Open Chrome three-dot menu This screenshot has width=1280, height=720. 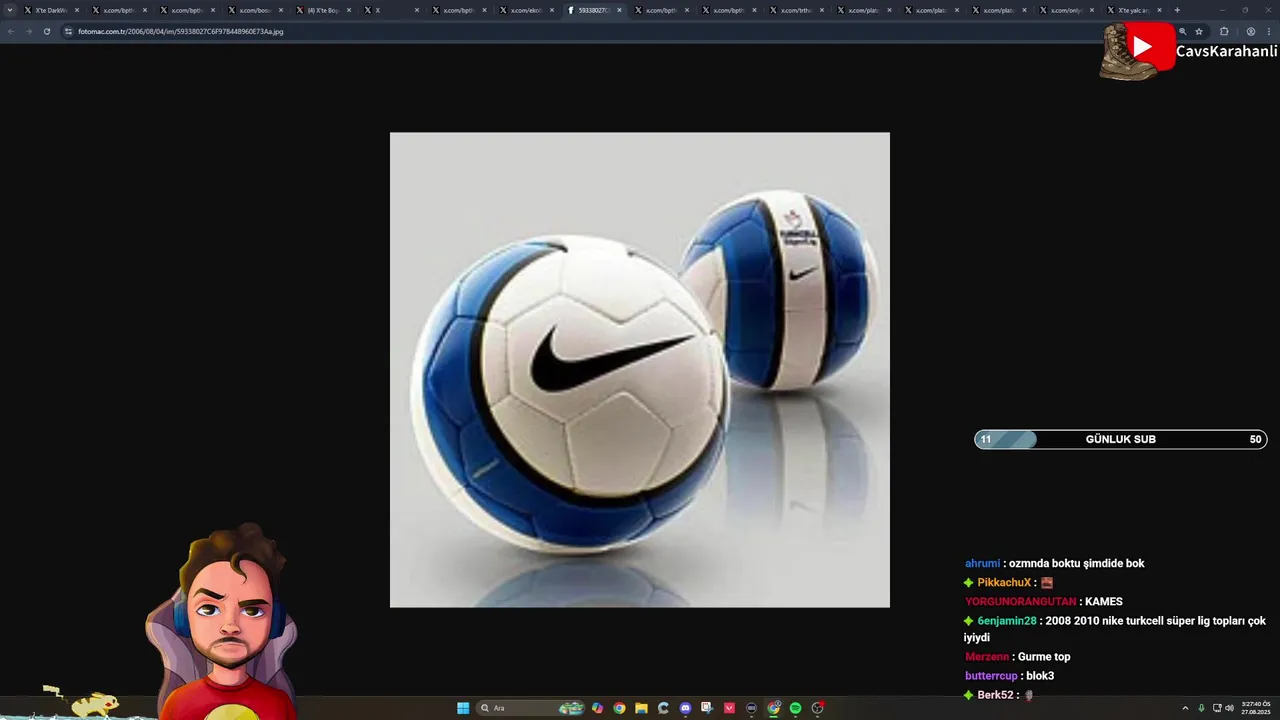[x=1268, y=31]
